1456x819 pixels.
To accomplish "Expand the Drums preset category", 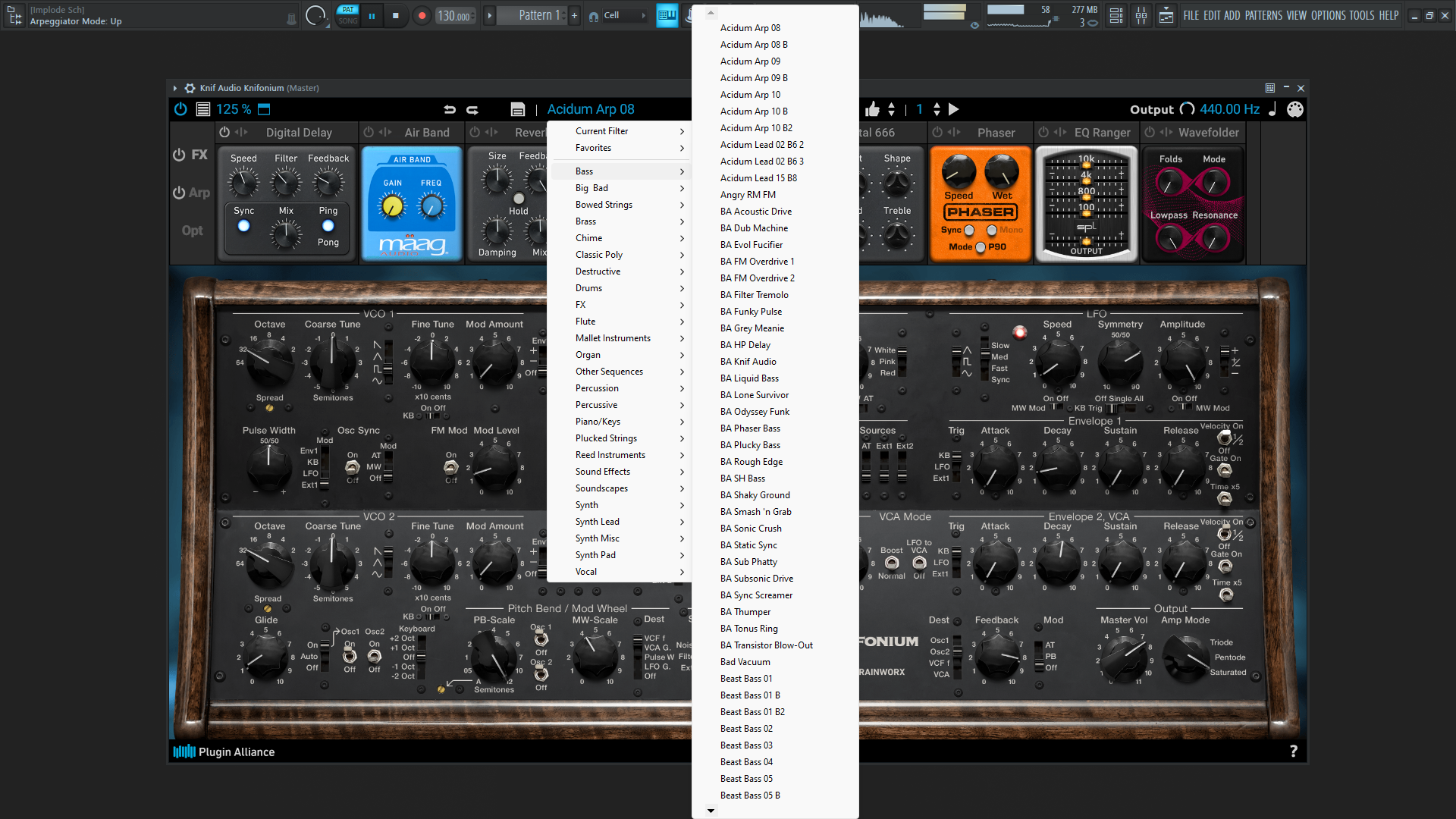I will pyautogui.click(x=620, y=288).
